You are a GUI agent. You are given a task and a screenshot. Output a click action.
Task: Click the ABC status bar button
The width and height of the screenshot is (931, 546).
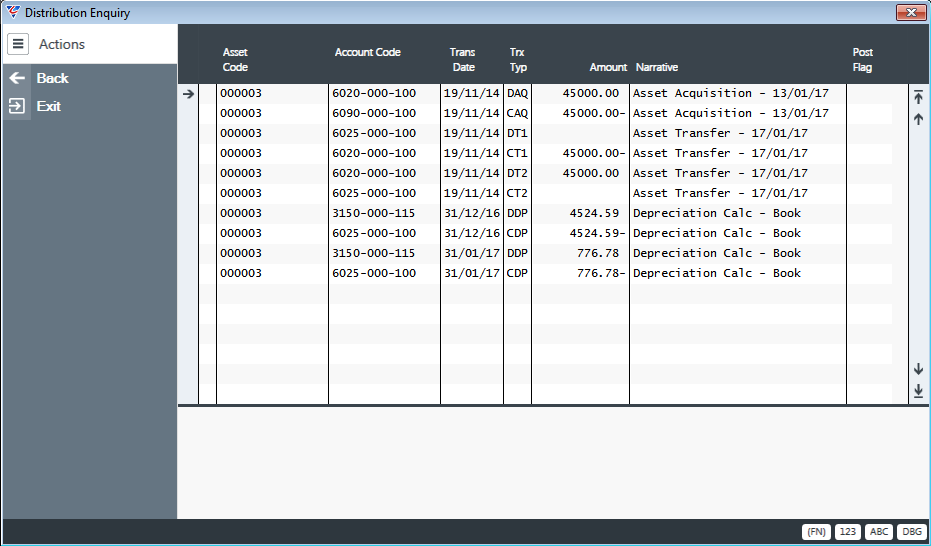[x=879, y=532]
